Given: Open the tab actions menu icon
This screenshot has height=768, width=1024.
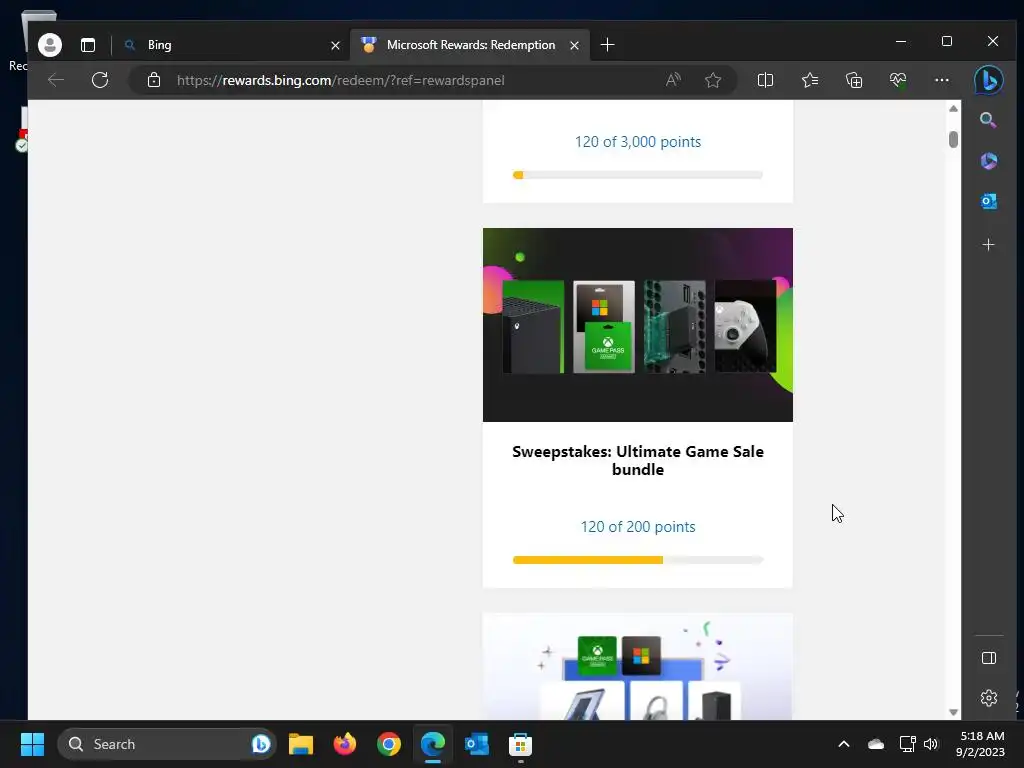Looking at the screenshot, I should [88, 45].
